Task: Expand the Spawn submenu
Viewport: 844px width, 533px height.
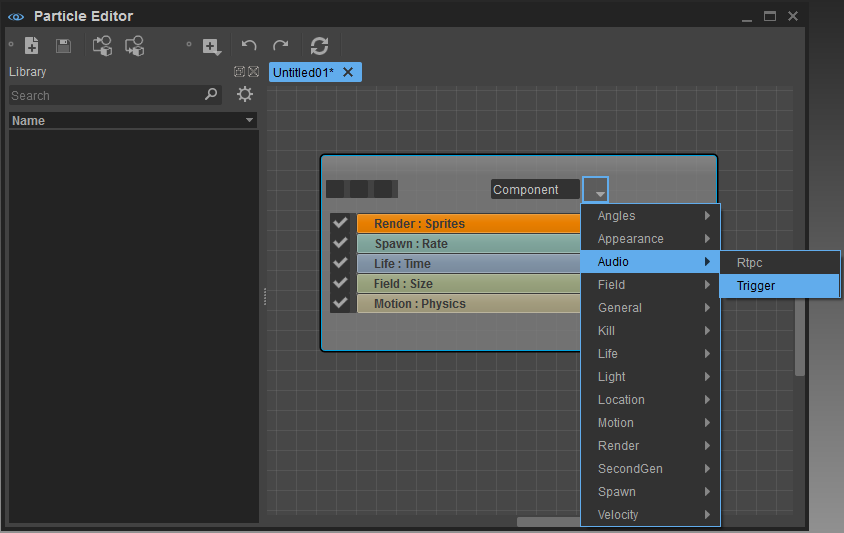Action: [x=650, y=492]
